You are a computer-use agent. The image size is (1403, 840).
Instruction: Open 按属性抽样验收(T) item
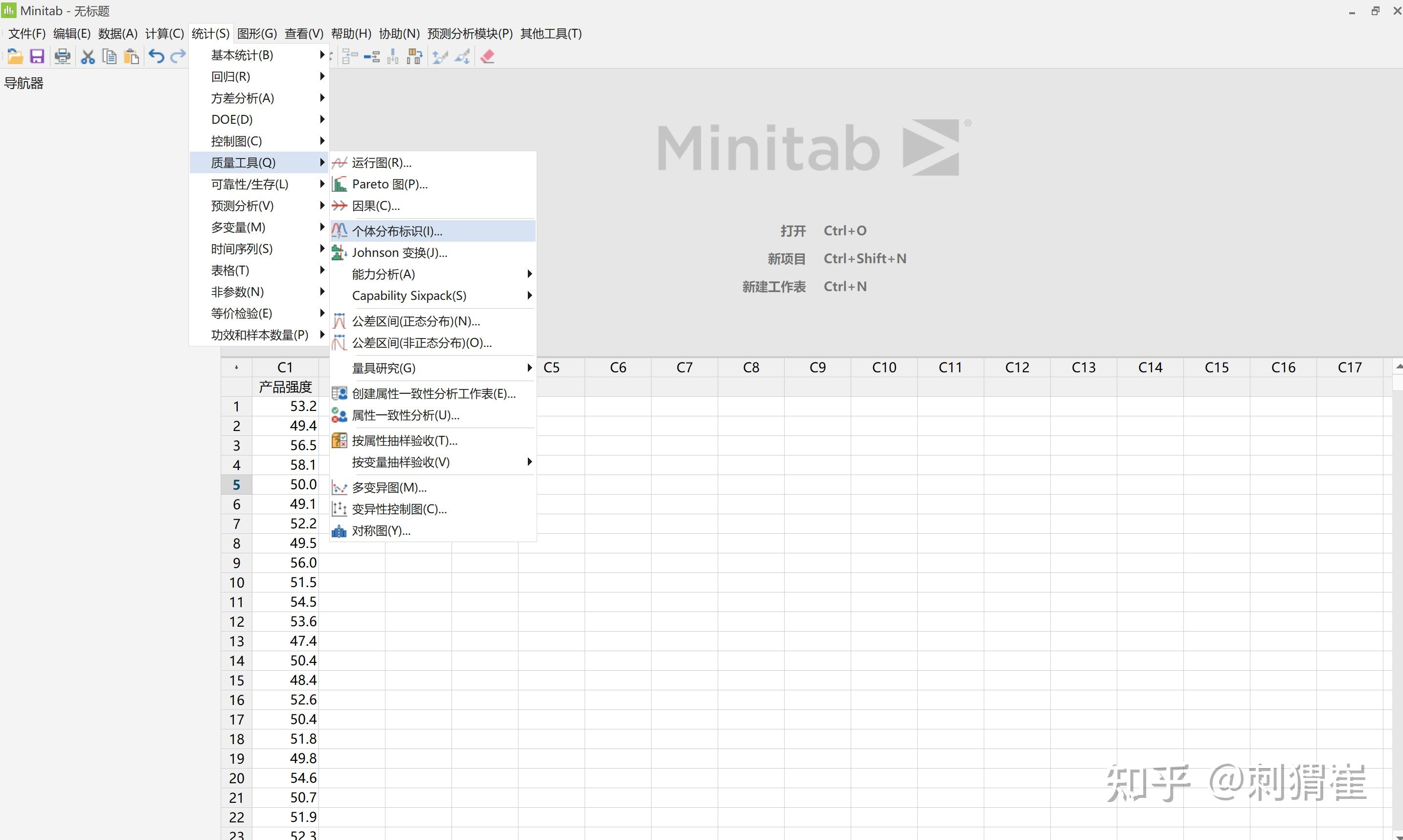(433, 441)
